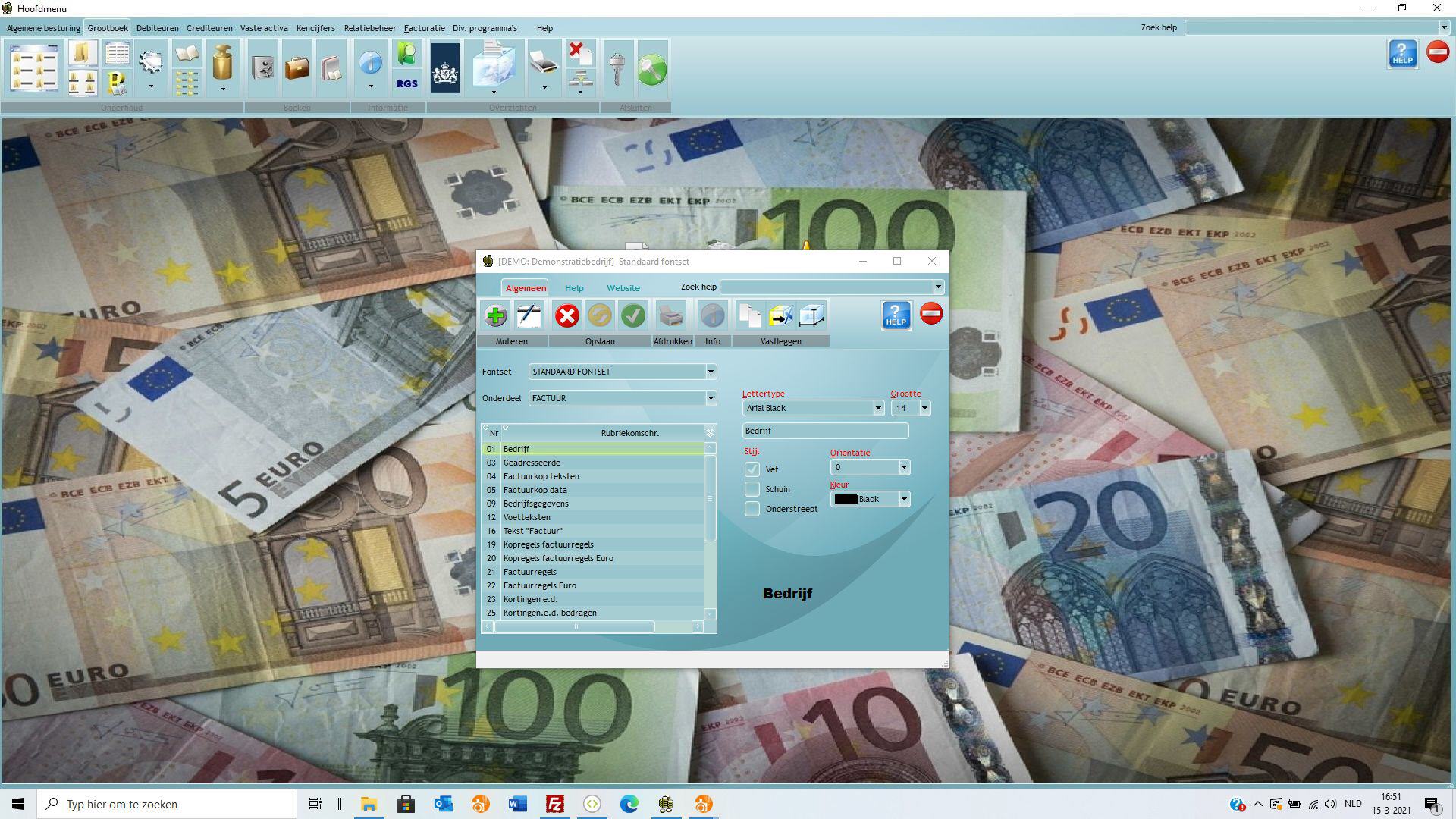The image size is (1456, 819).
Task: Open the Onderdeel FACTUUR dropdown
Action: [x=711, y=398]
